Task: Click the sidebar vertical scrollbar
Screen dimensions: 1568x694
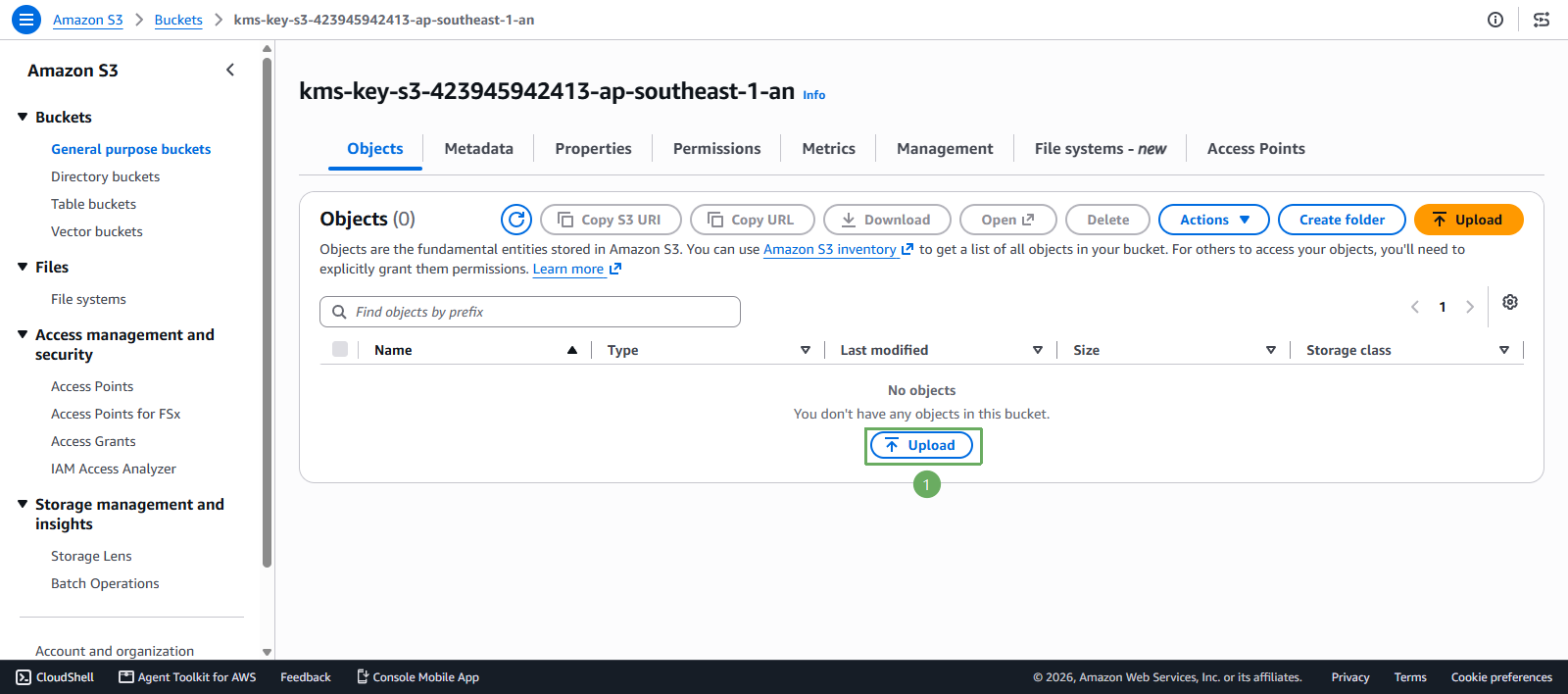Action: click(267, 312)
